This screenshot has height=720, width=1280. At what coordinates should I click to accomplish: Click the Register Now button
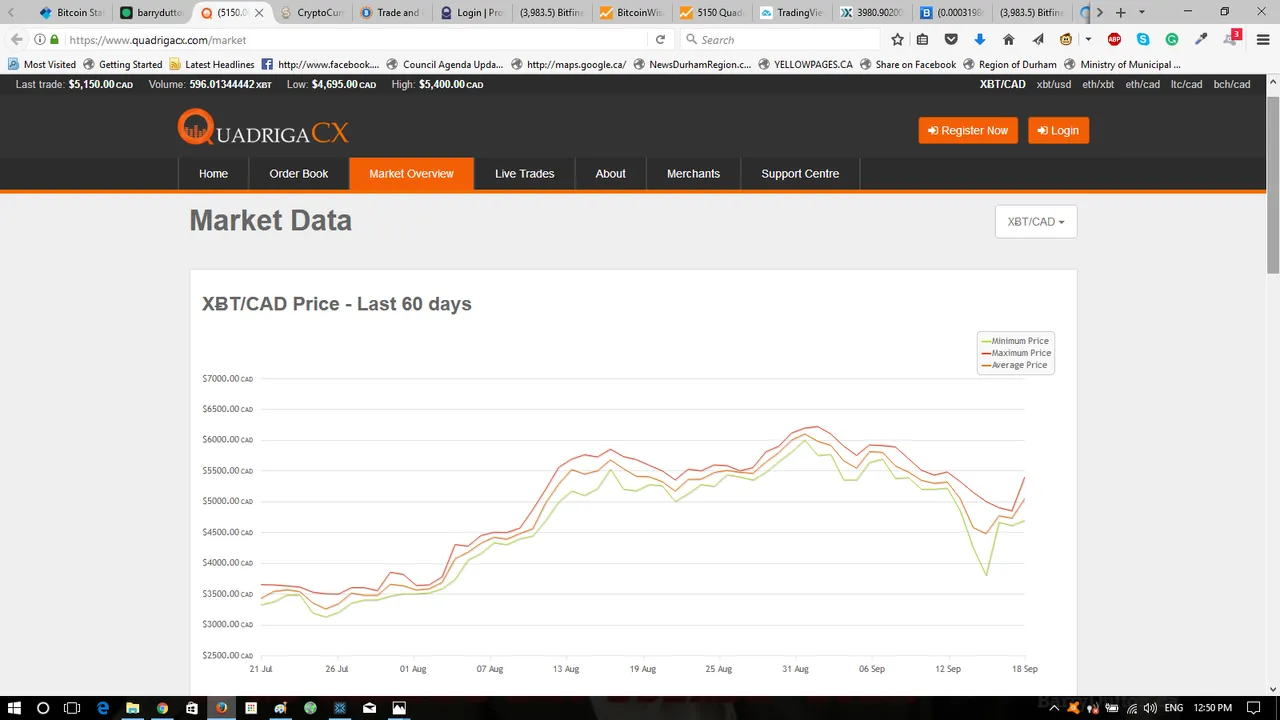point(968,131)
